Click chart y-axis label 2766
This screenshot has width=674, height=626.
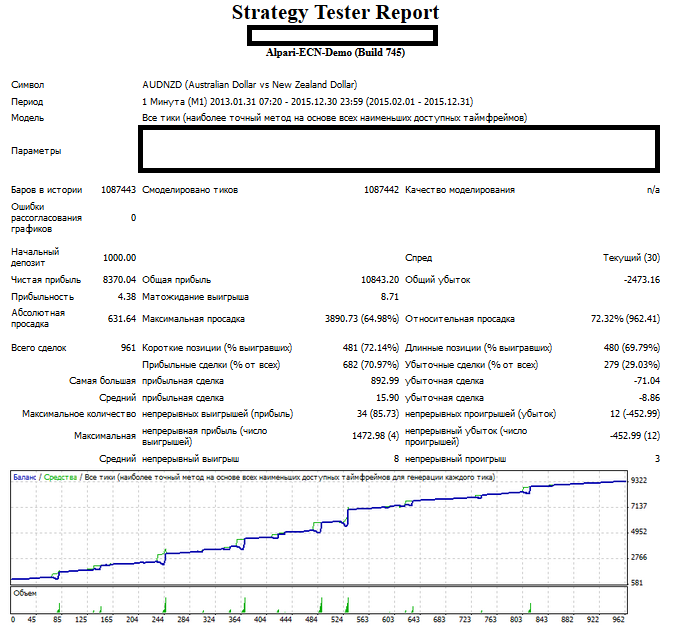[639, 557]
